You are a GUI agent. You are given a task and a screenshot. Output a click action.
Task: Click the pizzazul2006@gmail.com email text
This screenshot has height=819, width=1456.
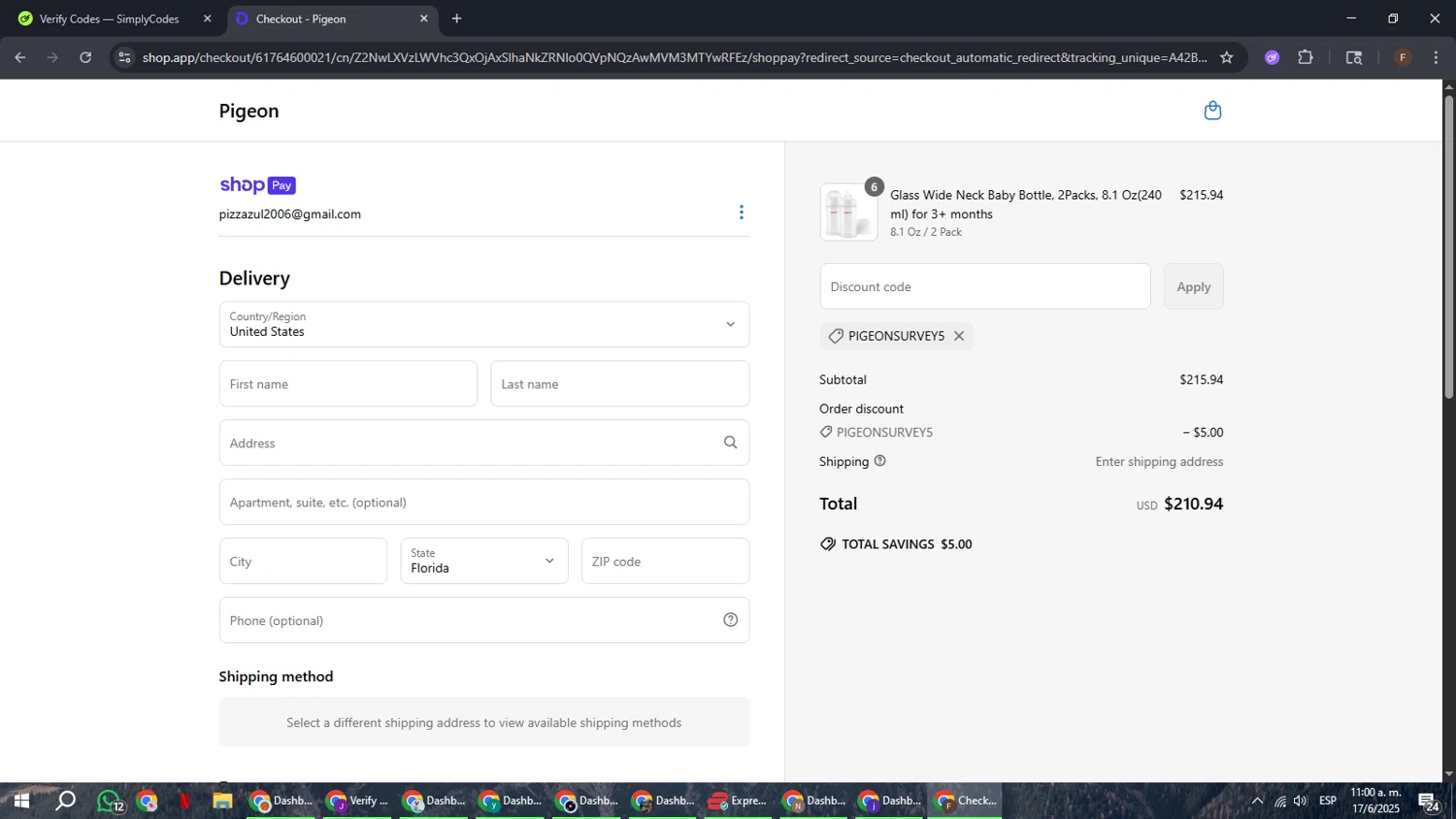pyautogui.click(x=290, y=213)
